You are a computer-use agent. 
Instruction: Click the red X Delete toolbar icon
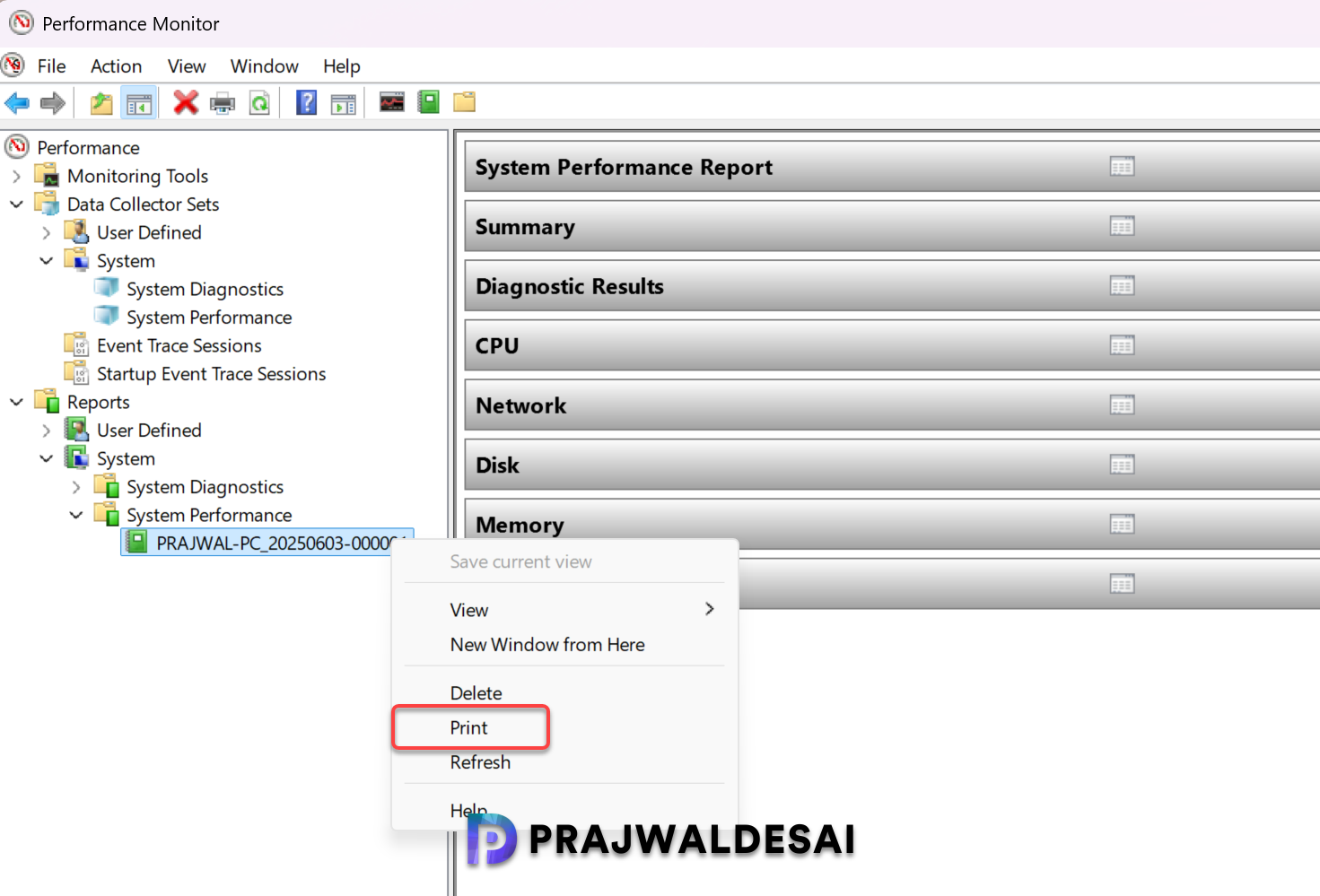coord(186,102)
